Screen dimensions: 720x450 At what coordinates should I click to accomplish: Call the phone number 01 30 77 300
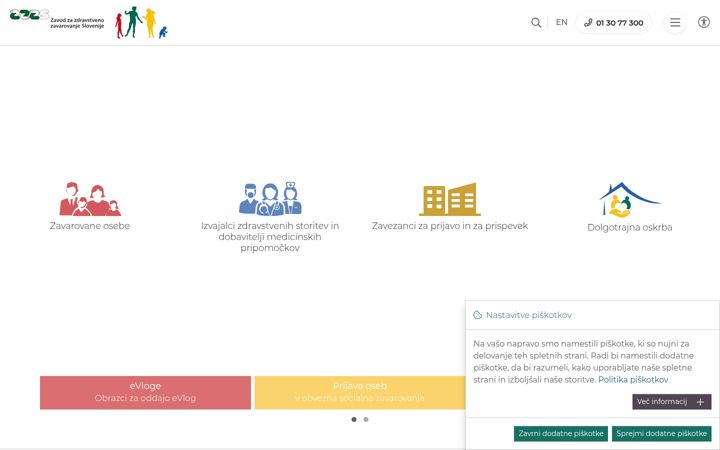click(613, 22)
